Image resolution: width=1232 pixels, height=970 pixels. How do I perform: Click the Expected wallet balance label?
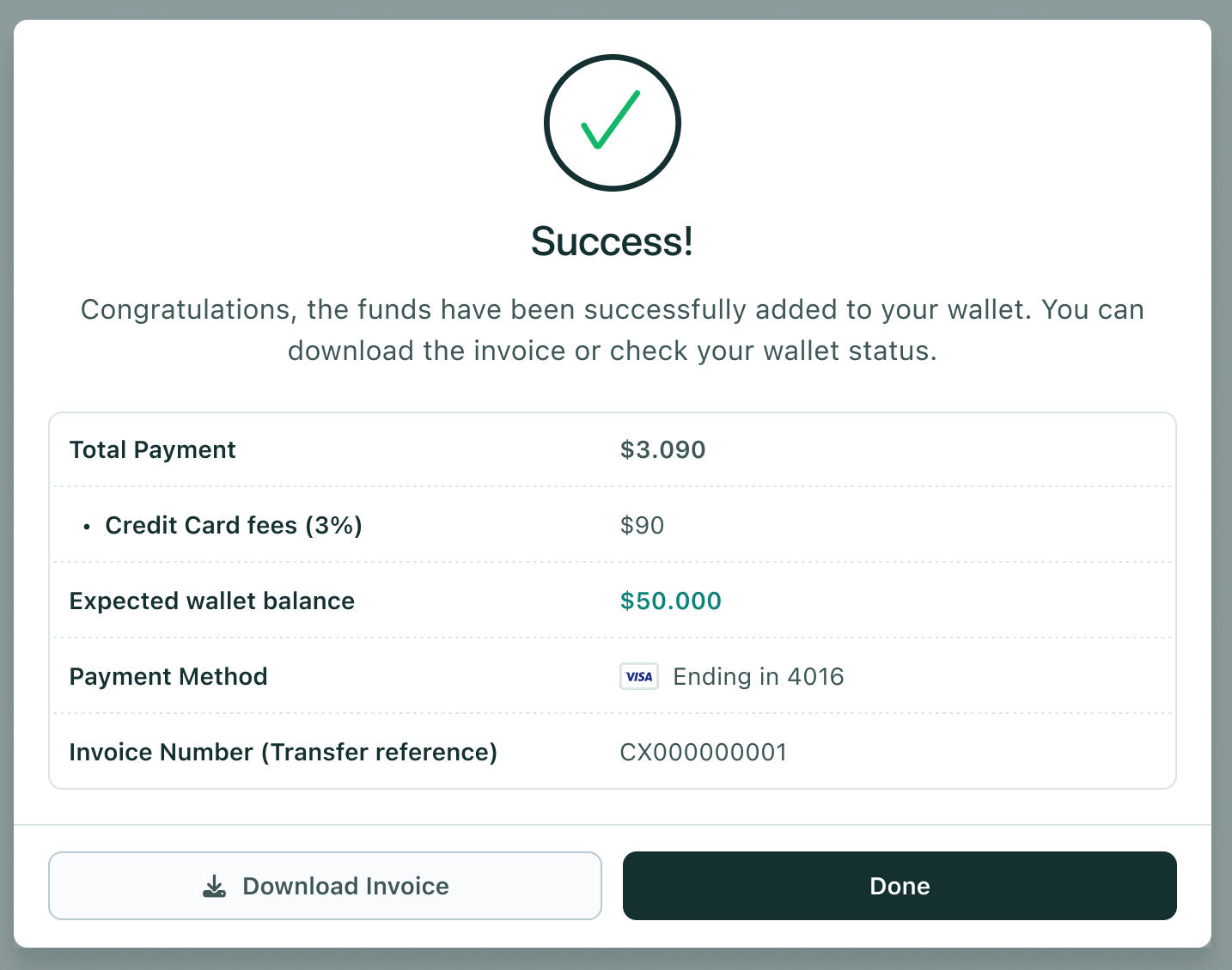[211, 601]
